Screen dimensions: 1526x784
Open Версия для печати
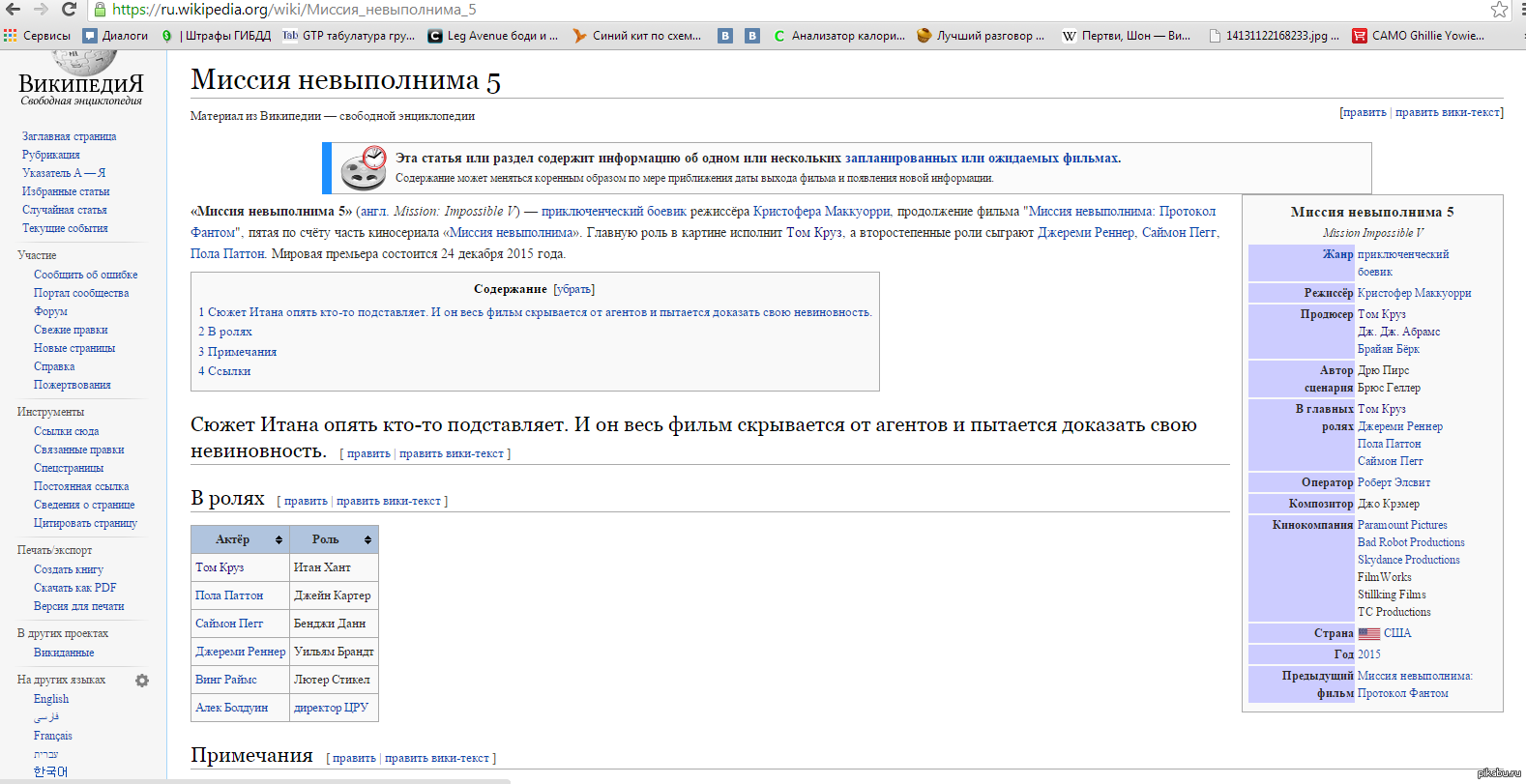[78, 606]
